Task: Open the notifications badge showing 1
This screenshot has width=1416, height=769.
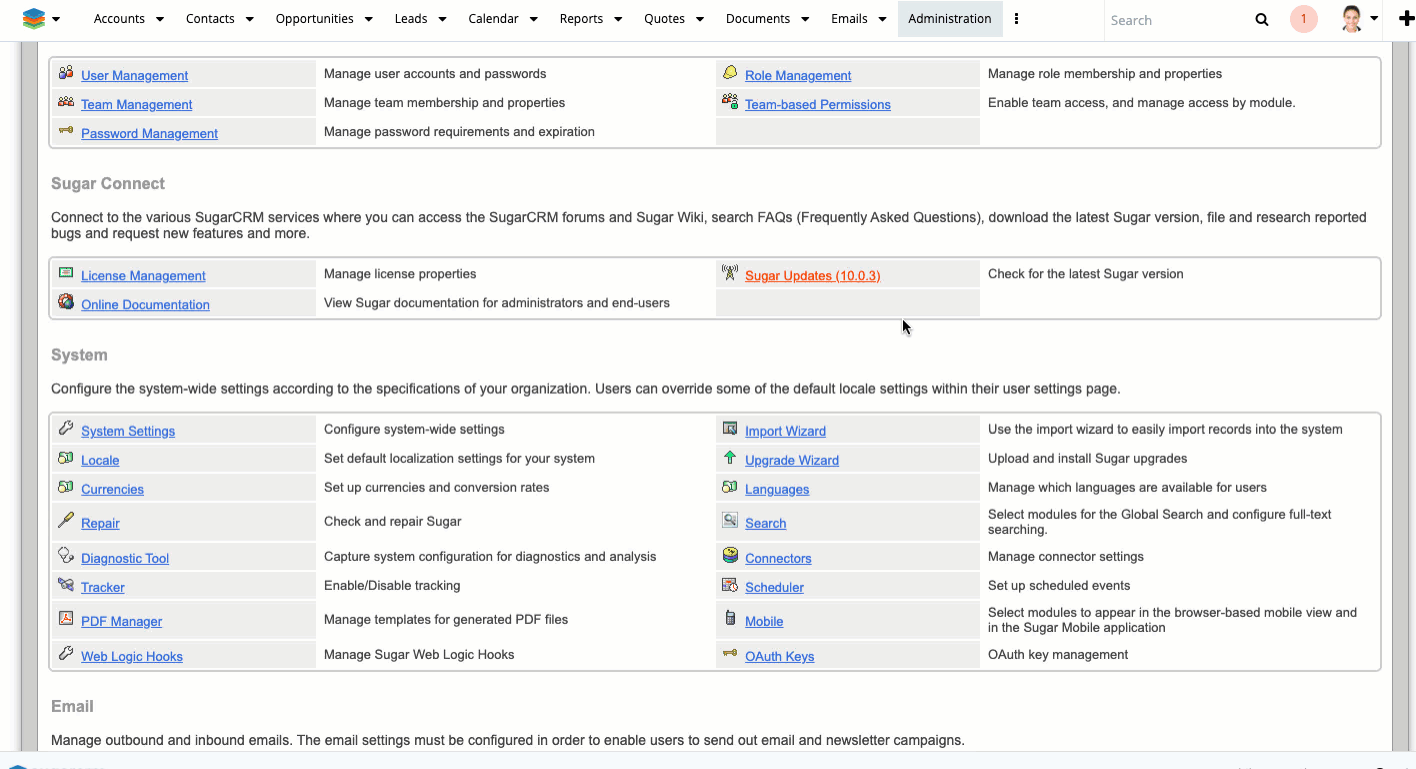Action: pos(1304,19)
